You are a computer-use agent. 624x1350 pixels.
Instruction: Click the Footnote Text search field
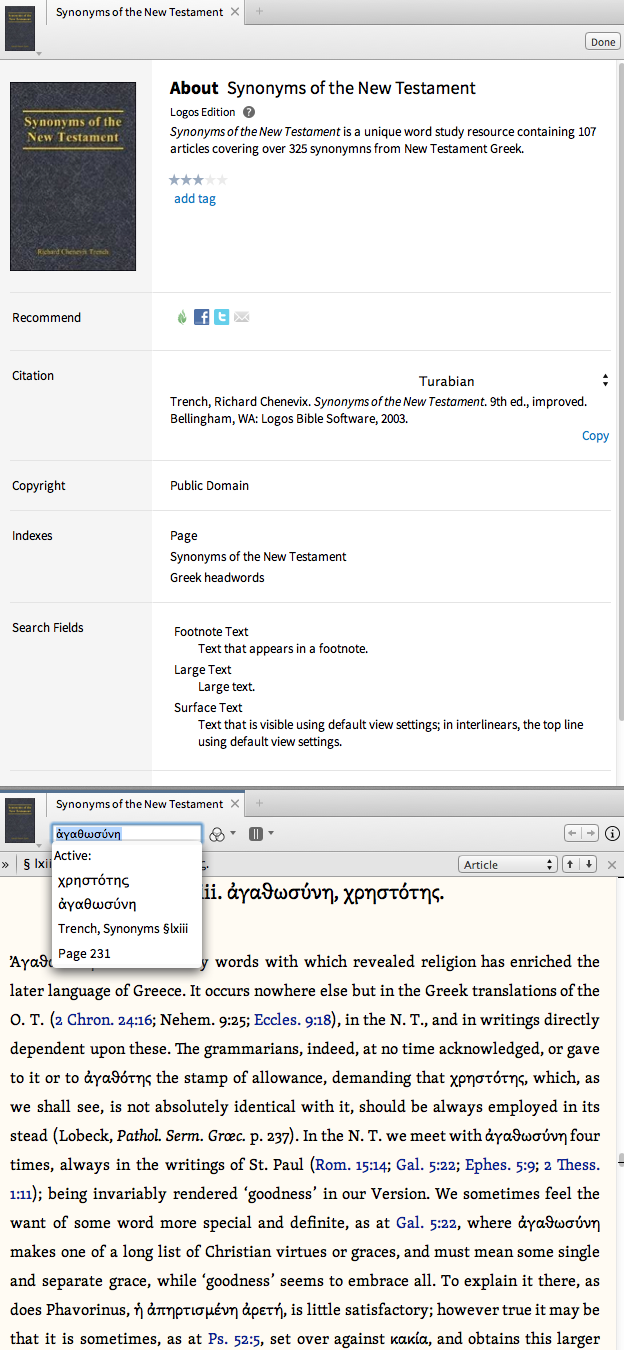[211, 632]
